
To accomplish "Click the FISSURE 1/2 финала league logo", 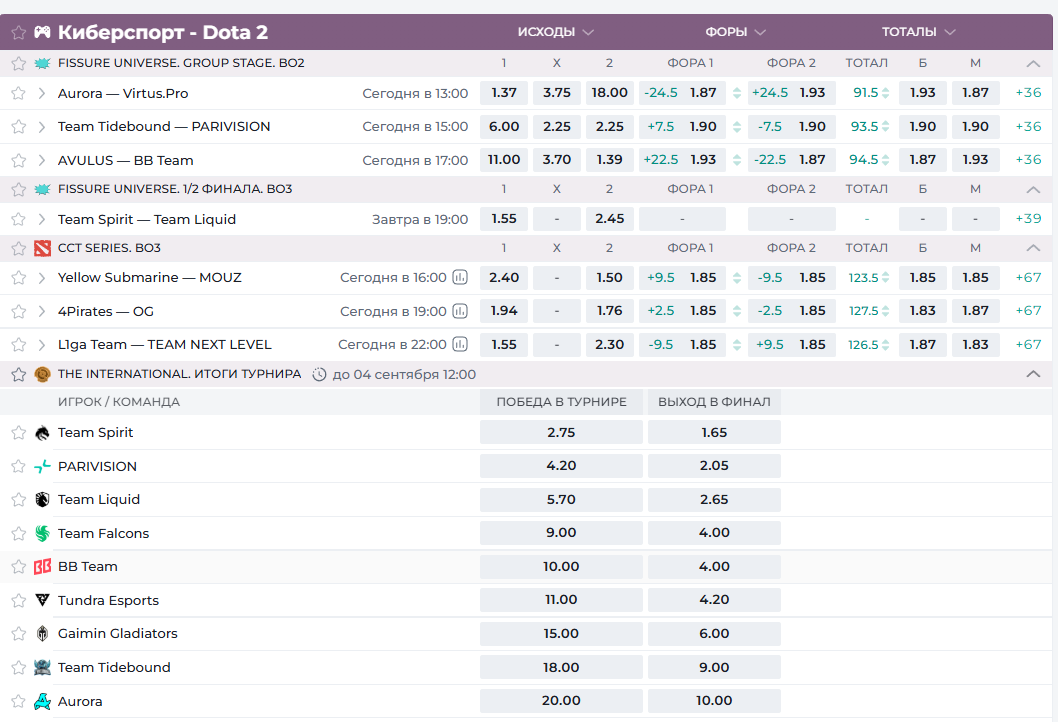I will tap(43, 190).
